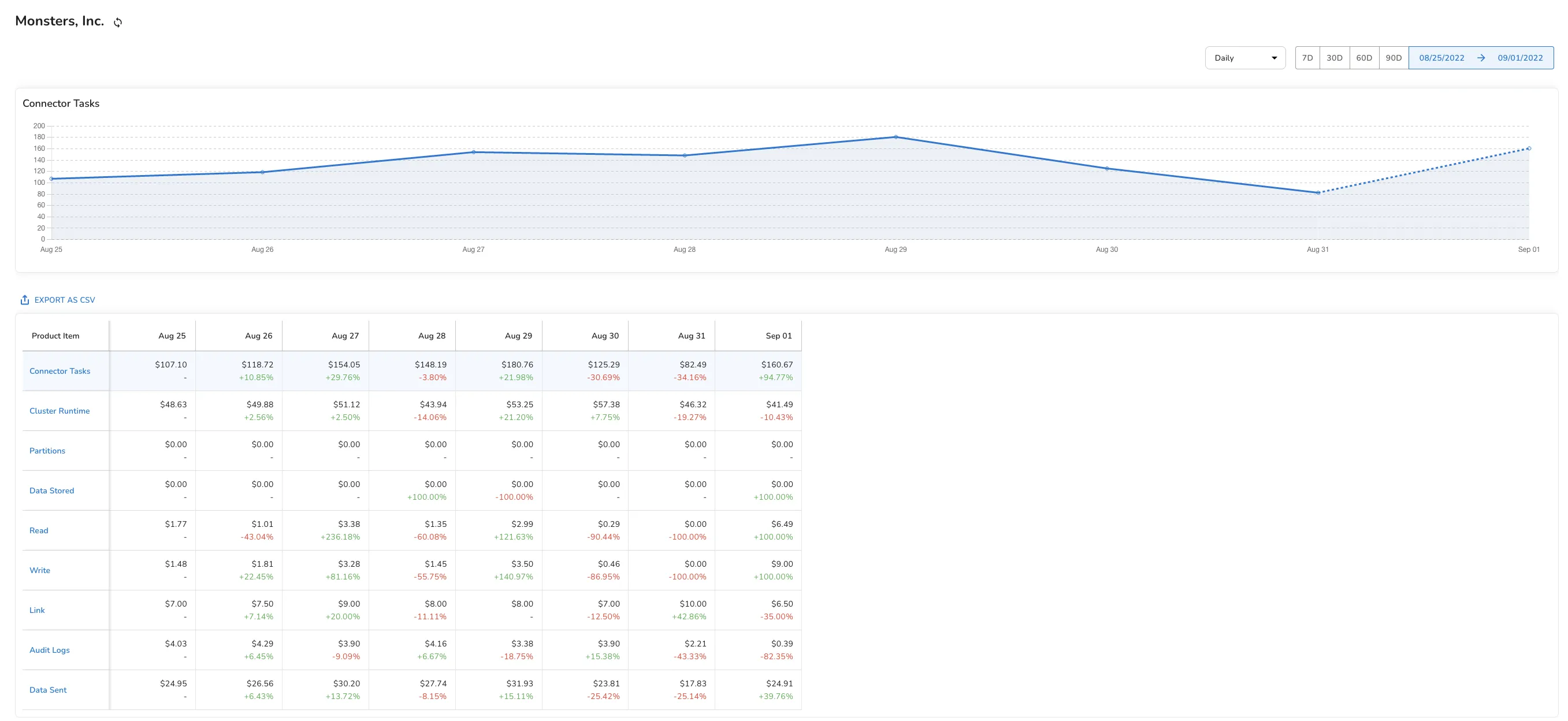Click the Product Item column header
Viewport: 1568px width, 721px height.
[55, 336]
